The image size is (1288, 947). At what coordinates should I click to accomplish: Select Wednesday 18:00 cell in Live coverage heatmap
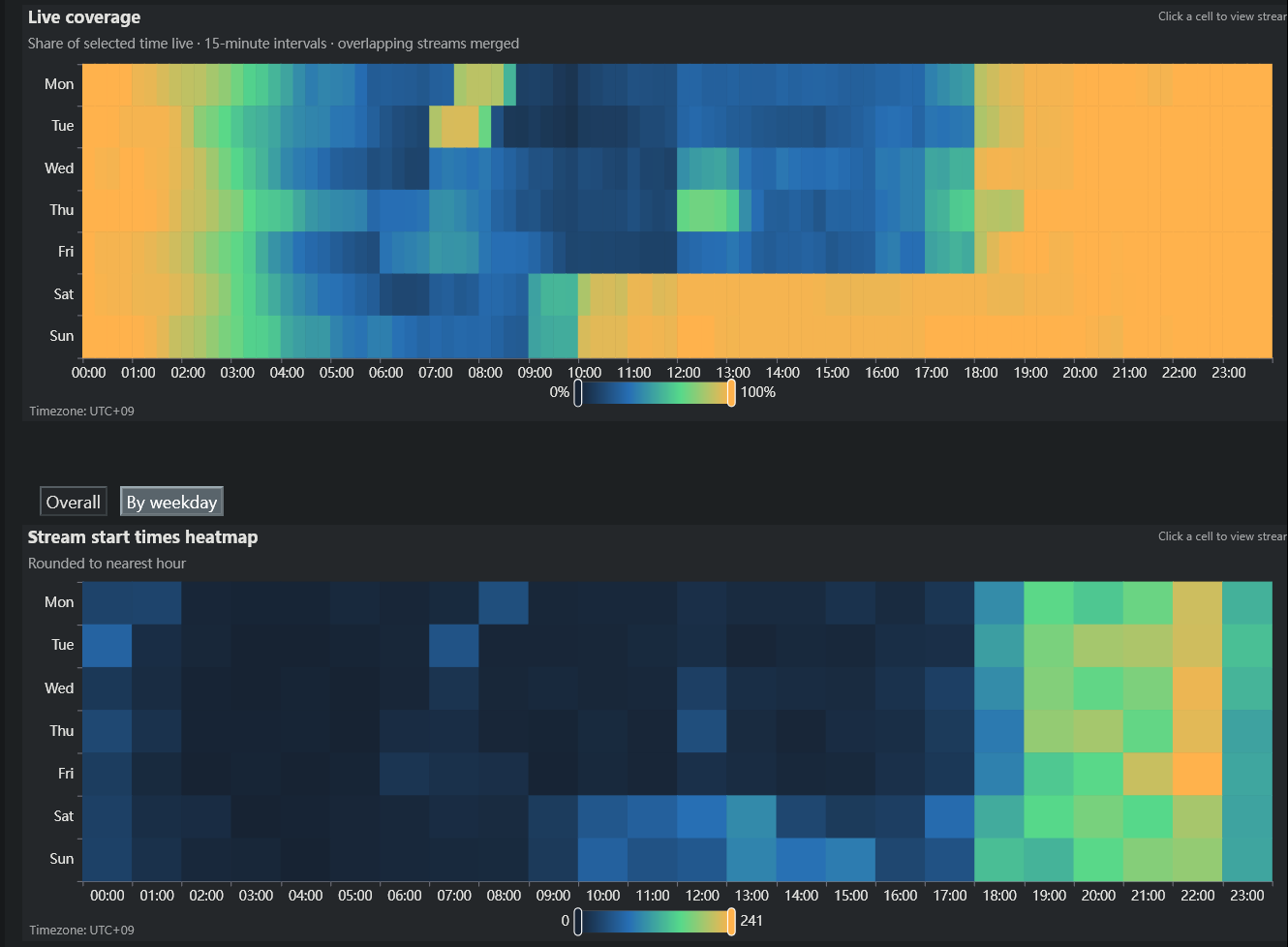(980, 168)
